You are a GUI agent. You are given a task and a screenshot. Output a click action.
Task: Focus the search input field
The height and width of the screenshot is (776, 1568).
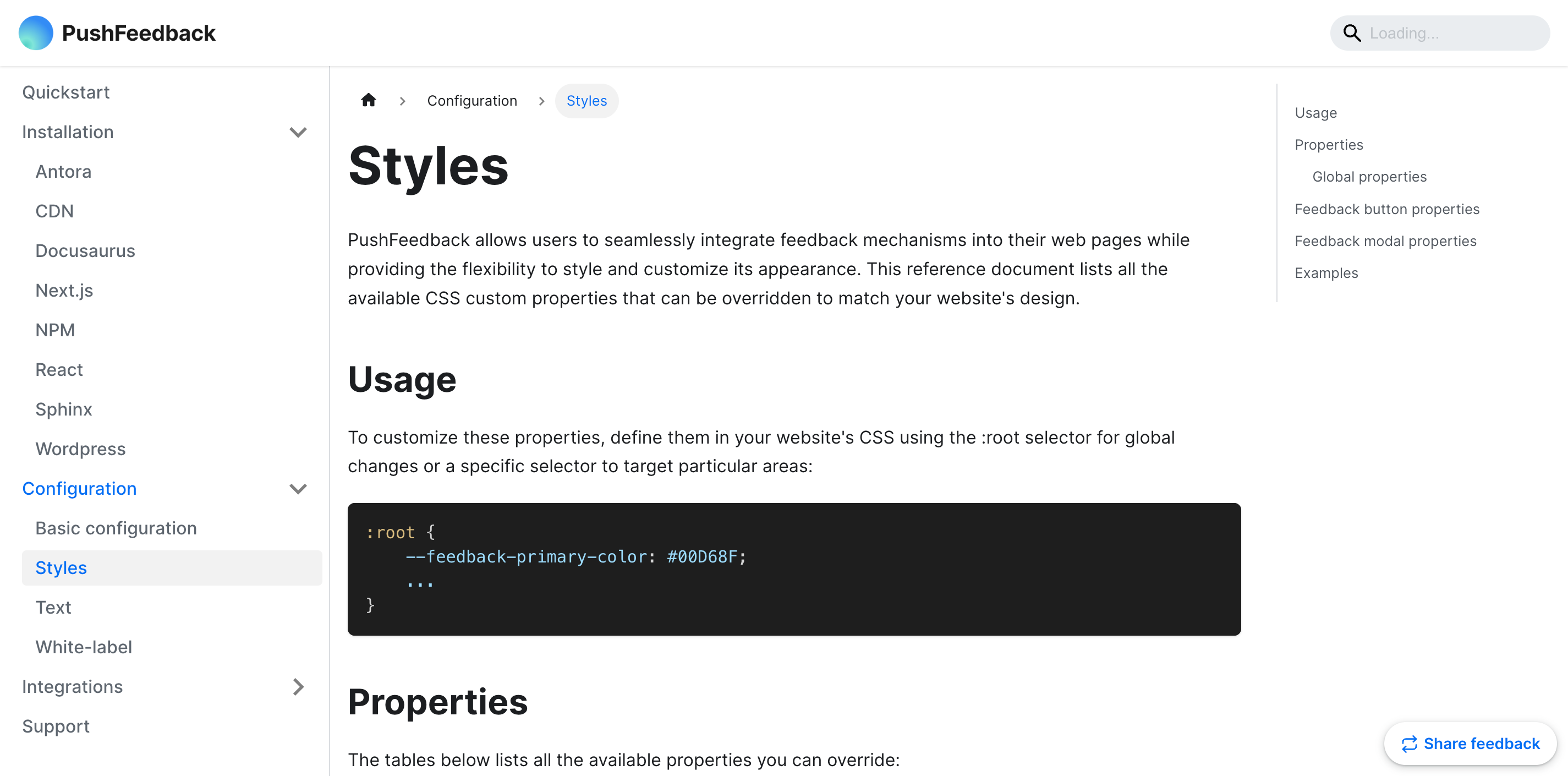point(1440,33)
